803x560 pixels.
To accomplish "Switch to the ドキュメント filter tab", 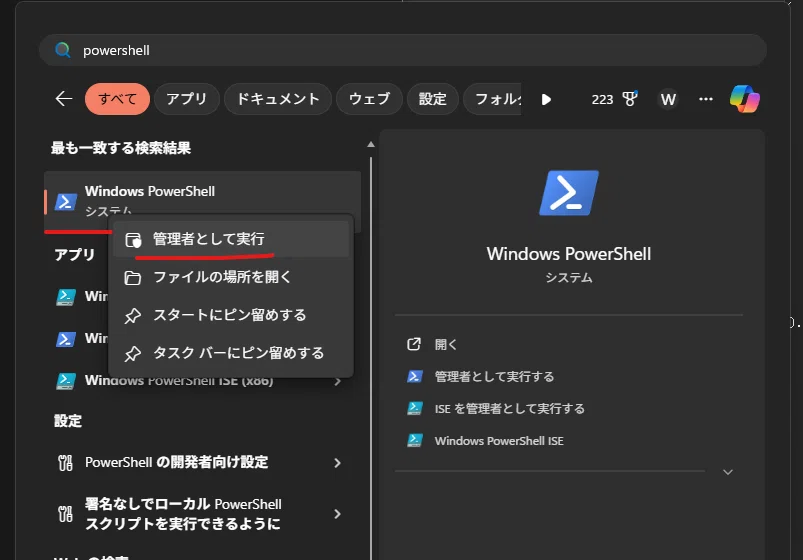I will pyautogui.click(x=278, y=99).
